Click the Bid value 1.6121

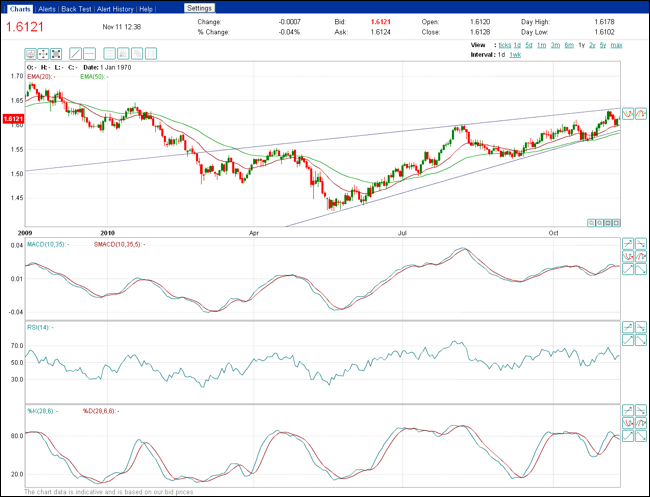click(381, 22)
